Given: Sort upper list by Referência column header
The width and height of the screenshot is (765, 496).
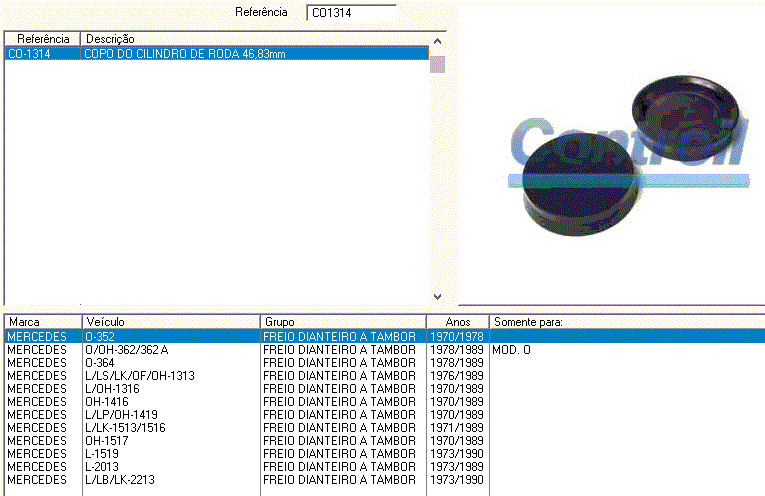Looking at the screenshot, I should (43, 38).
